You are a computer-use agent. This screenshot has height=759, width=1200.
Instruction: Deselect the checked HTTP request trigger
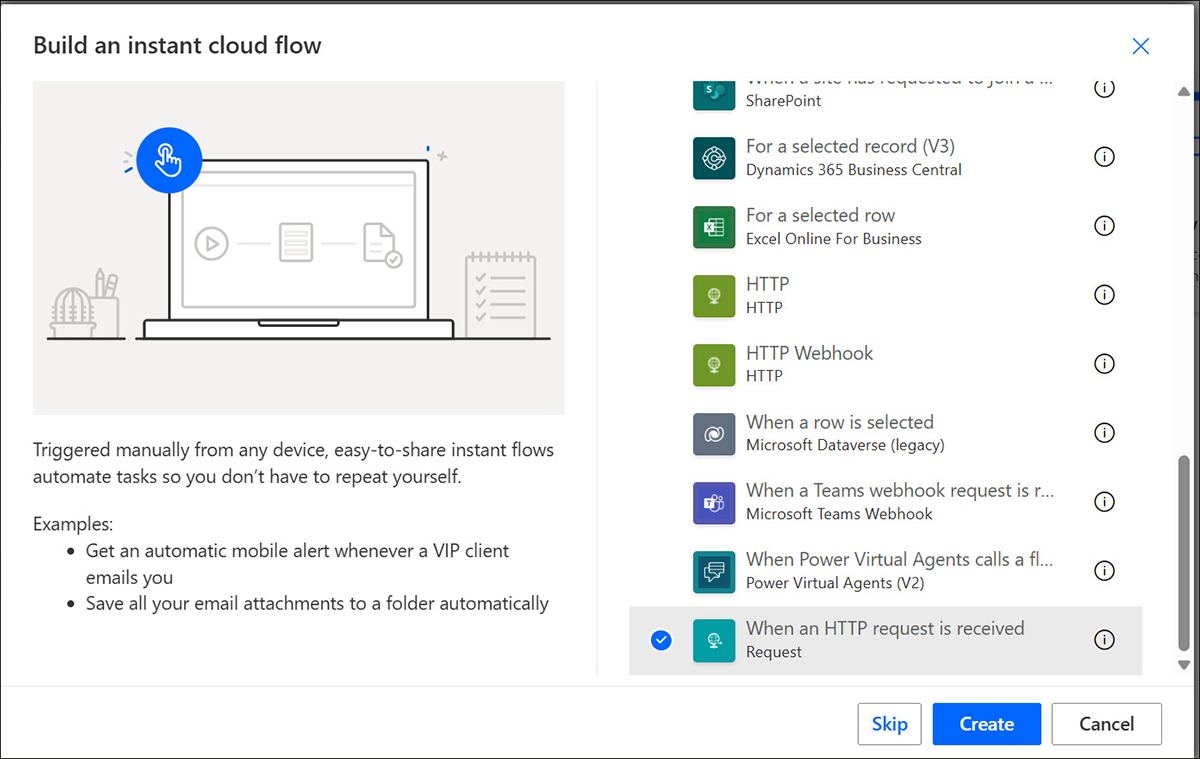pos(661,640)
